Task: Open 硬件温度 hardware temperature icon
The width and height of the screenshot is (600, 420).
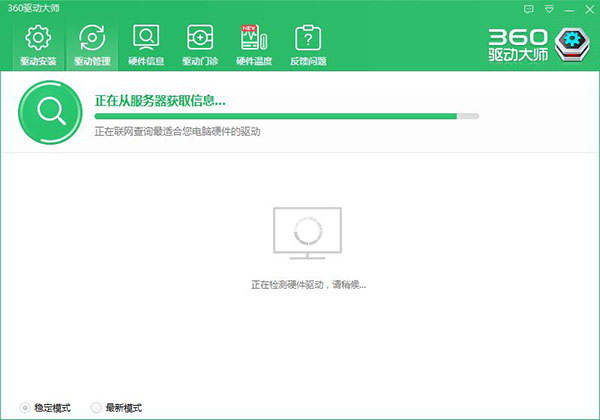Action: point(253,45)
